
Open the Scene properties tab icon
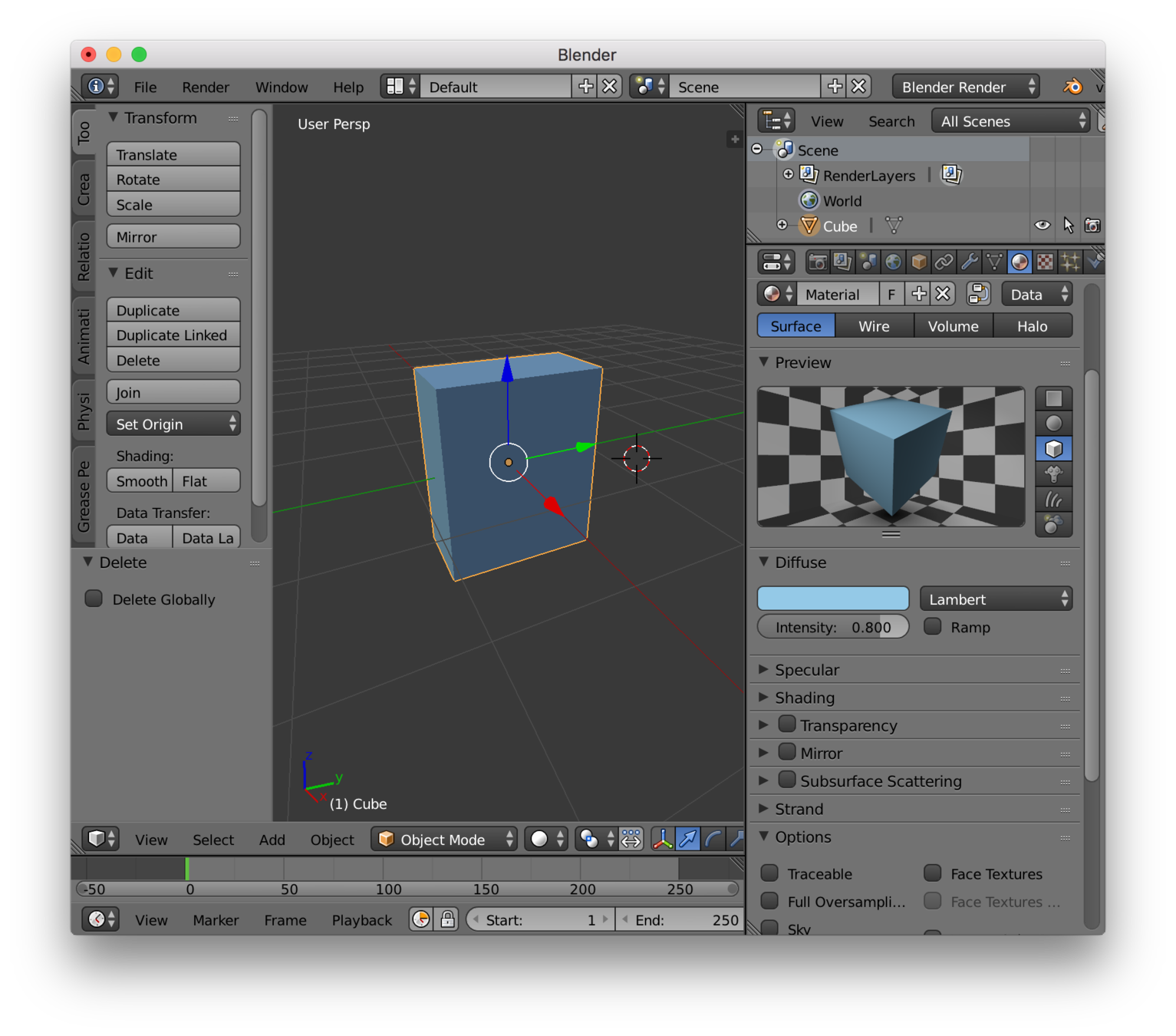click(x=868, y=262)
